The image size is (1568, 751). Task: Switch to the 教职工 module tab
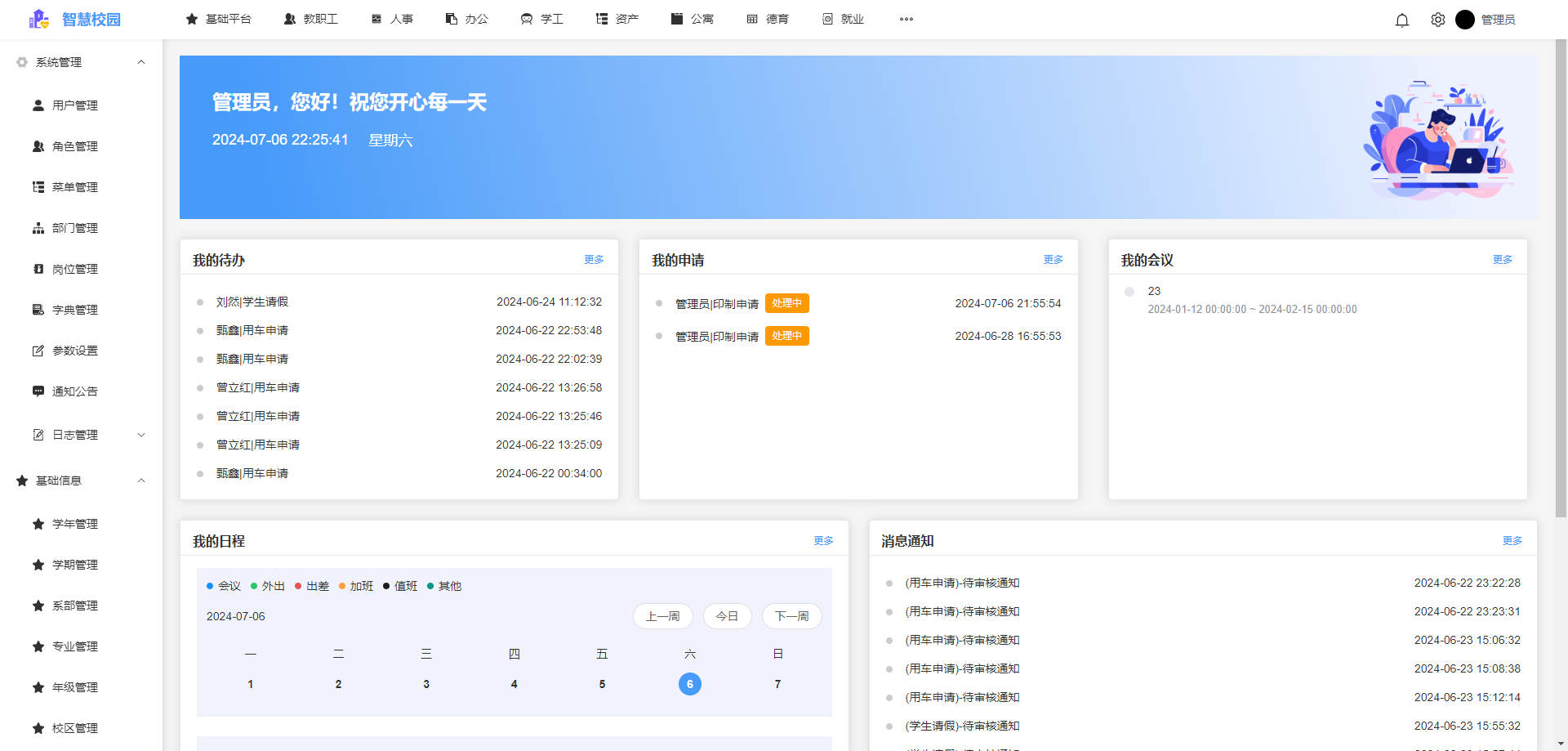[x=311, y=19]
